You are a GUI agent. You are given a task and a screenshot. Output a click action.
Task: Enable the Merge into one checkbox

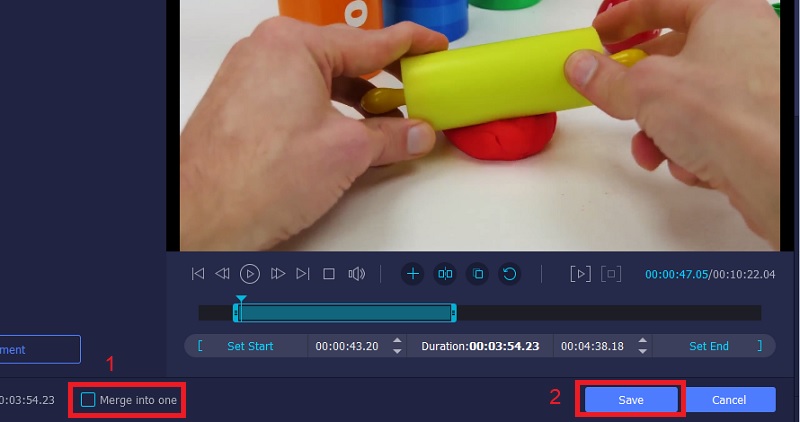coord(88,400)
